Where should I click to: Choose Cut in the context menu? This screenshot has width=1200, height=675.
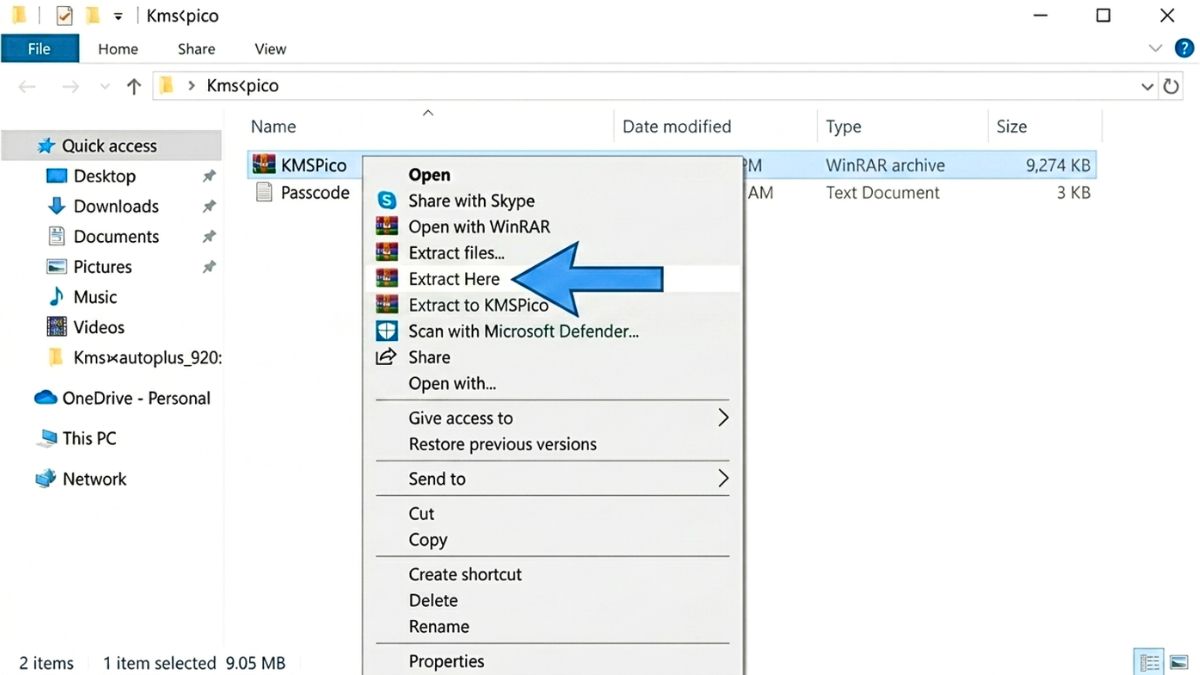point(421,513)
